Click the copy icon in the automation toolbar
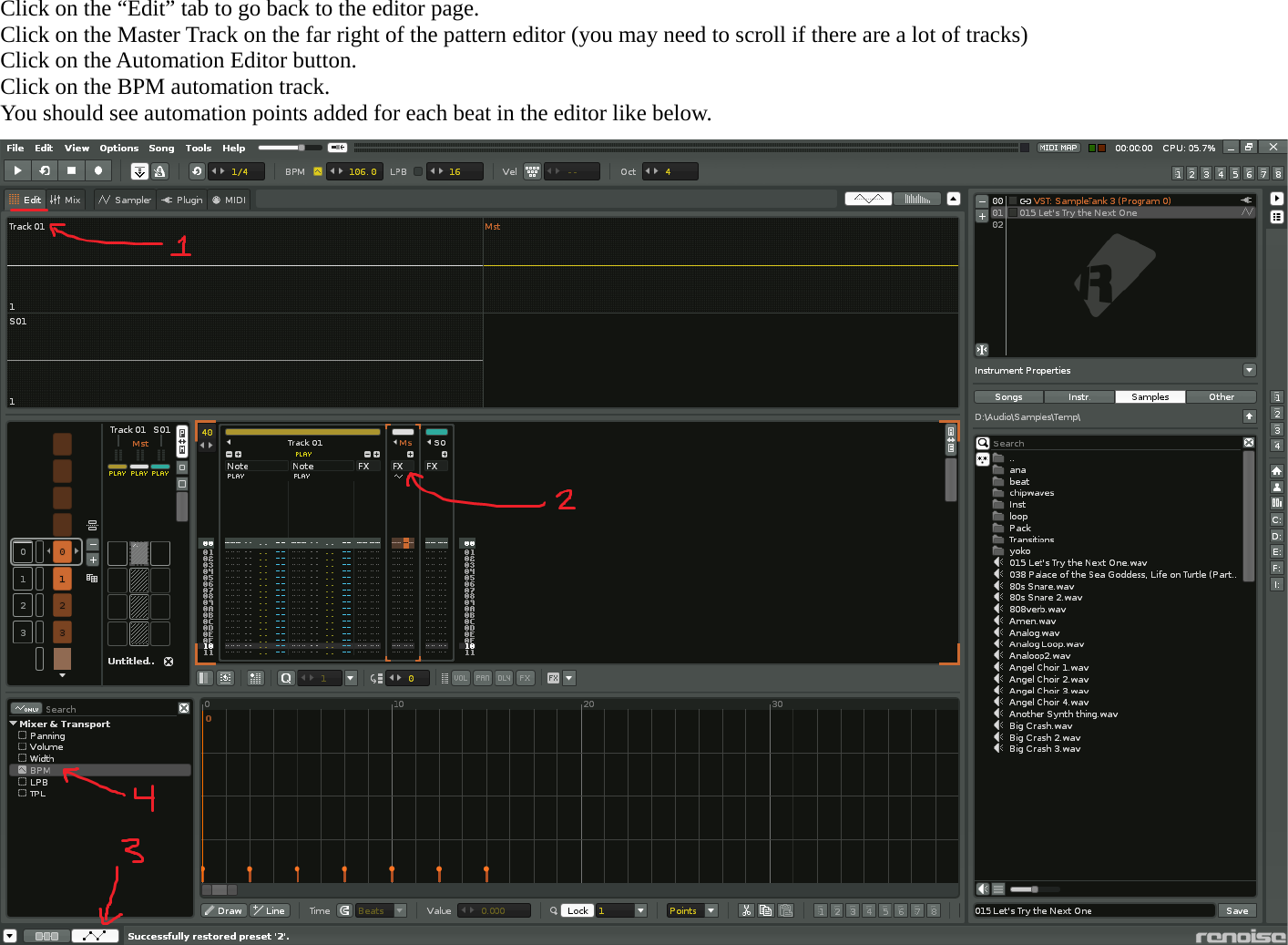This screenshot has width=1288, height=945. pyautogui.click(x=765, y=909)
